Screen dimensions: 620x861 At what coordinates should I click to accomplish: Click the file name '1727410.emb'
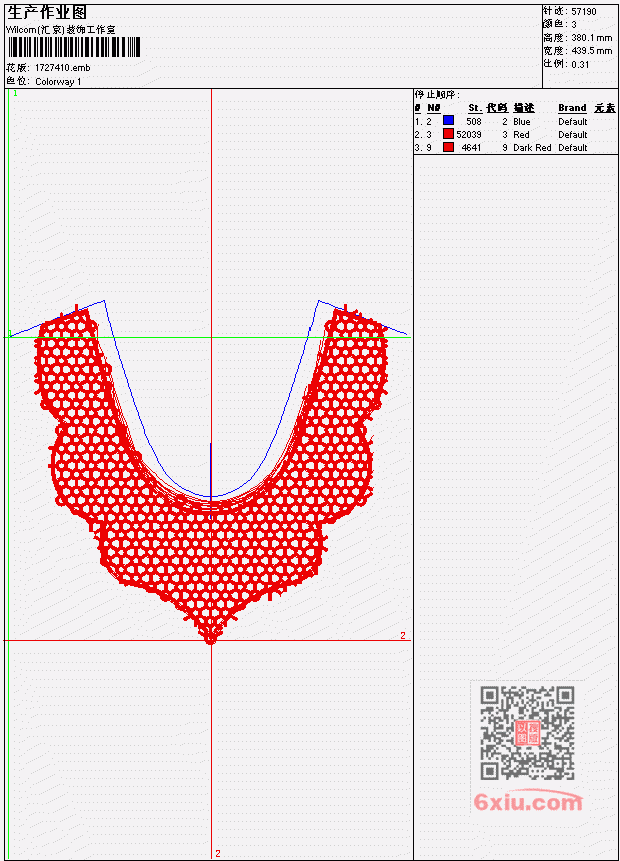click(x=63, y=68)
